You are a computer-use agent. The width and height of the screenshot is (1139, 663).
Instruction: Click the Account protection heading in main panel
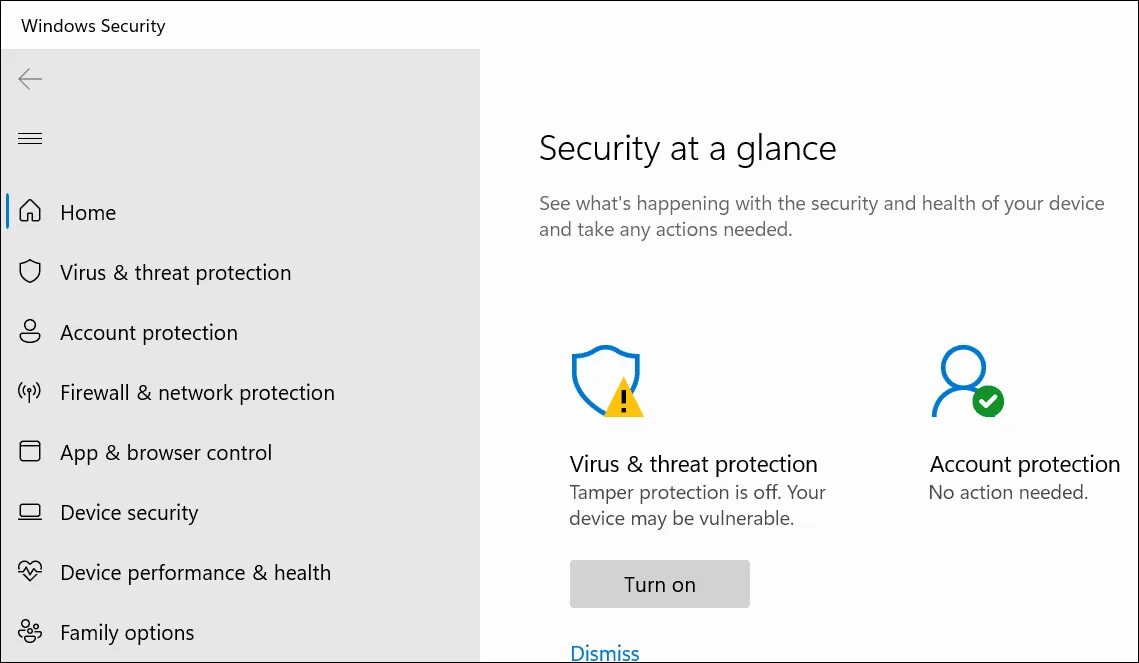[x=1024, y=464]
